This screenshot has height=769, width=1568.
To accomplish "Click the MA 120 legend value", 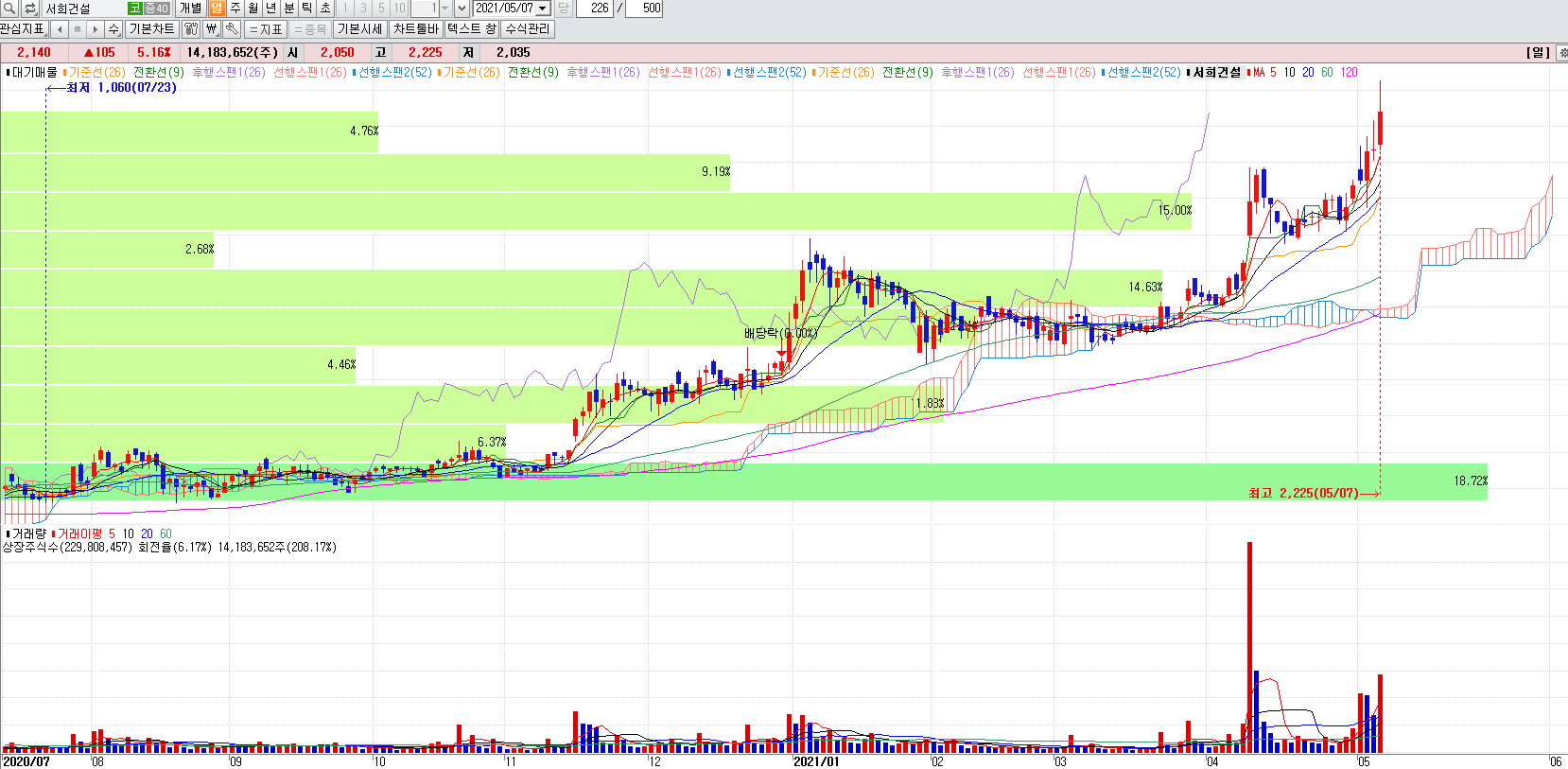I will pos(1350,72).
